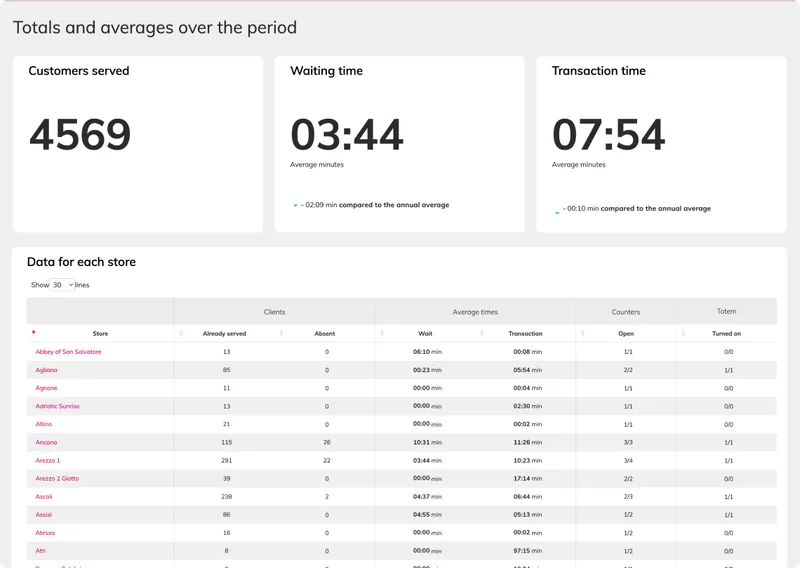Viewport: 800px width, 568px height.
Task: Open the Agnone store link
Action: point(46,388)
